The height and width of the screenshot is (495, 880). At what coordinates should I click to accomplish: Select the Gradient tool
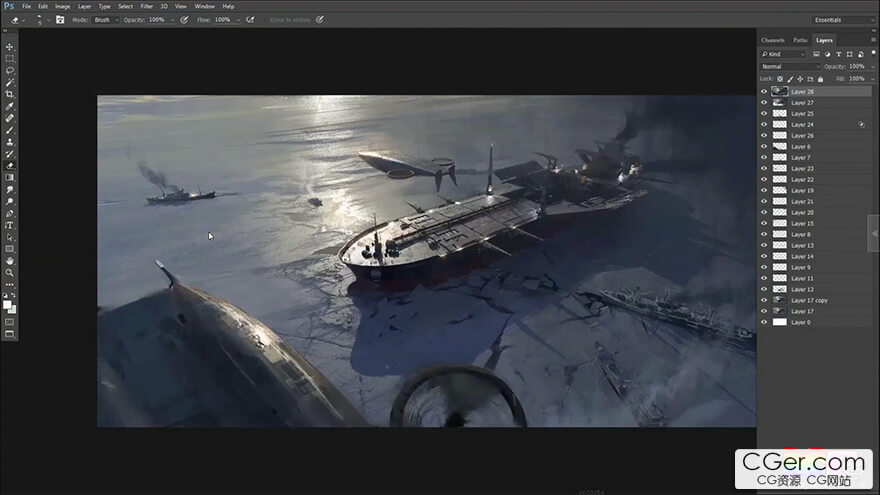click(x=10, y=177)
